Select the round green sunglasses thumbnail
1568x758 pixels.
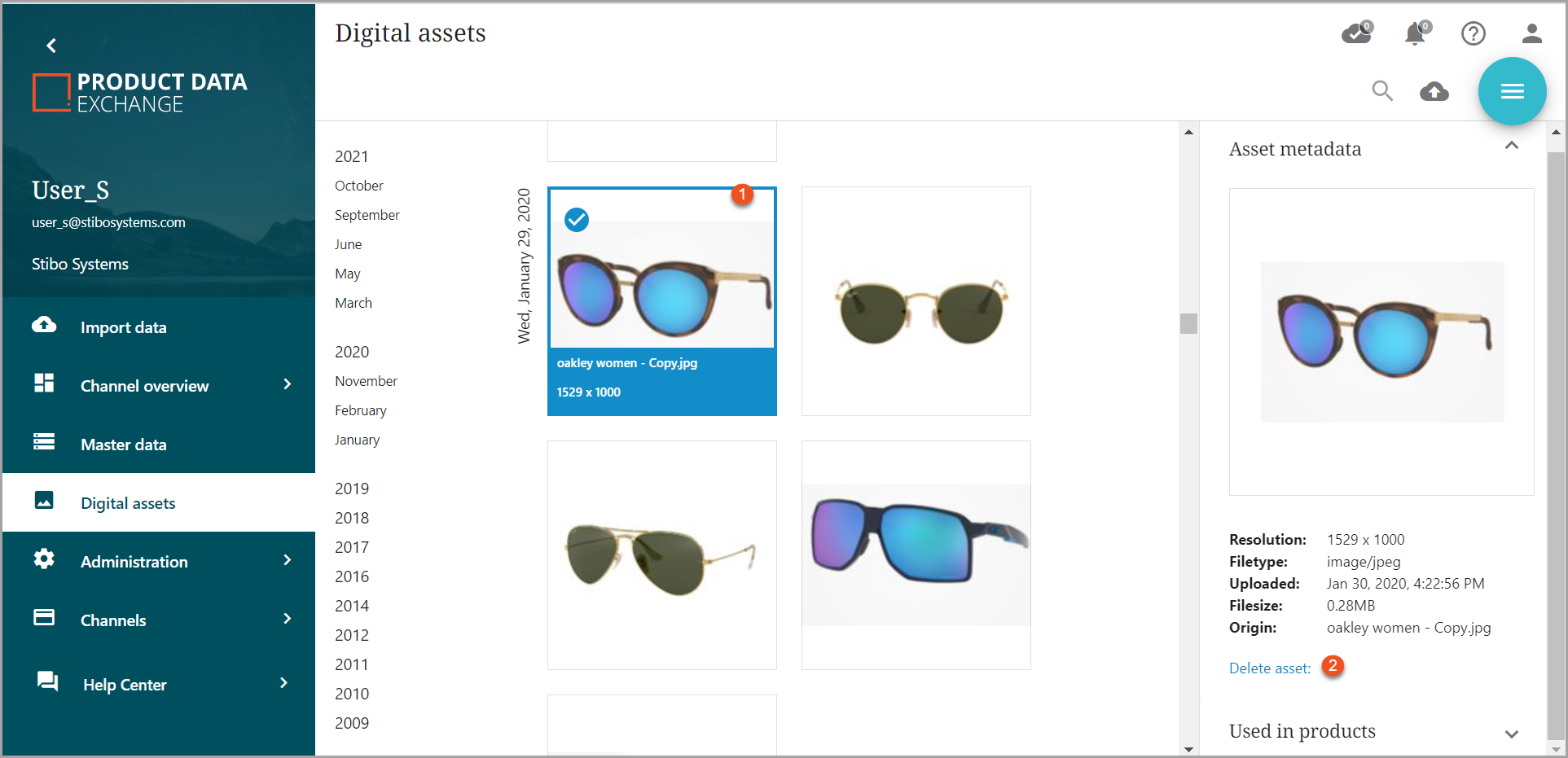point(916,301)
